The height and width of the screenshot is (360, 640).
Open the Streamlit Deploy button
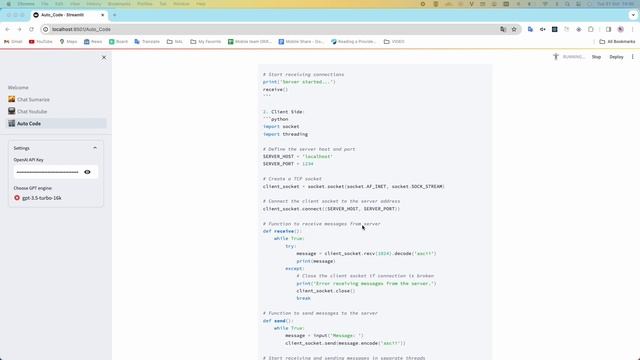click(x=616, y=57)
